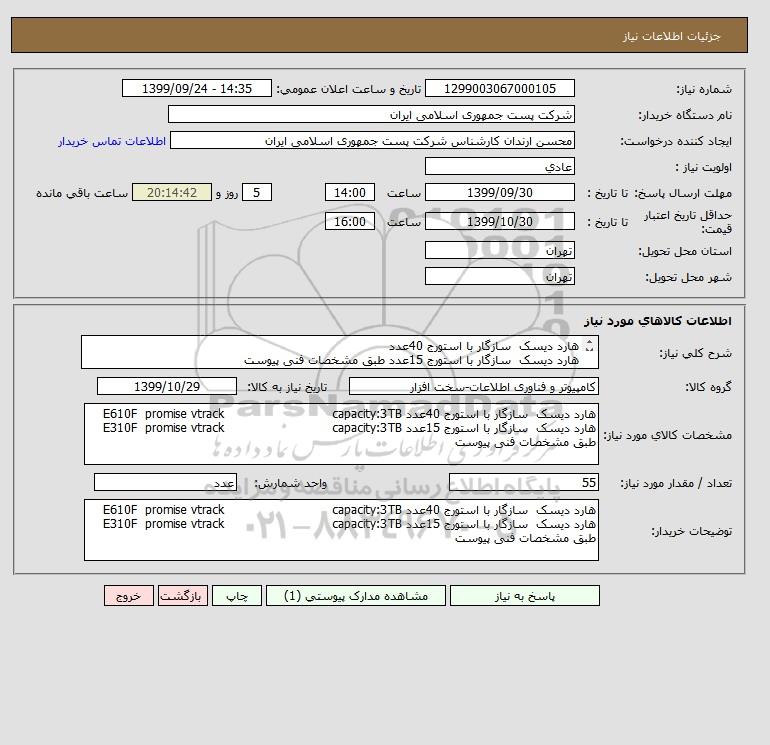Image resolution: width=770 pixels, height=745 pixels.
Task: Click the request creator field محسن ارندان
Action: [x=372, y=140]
